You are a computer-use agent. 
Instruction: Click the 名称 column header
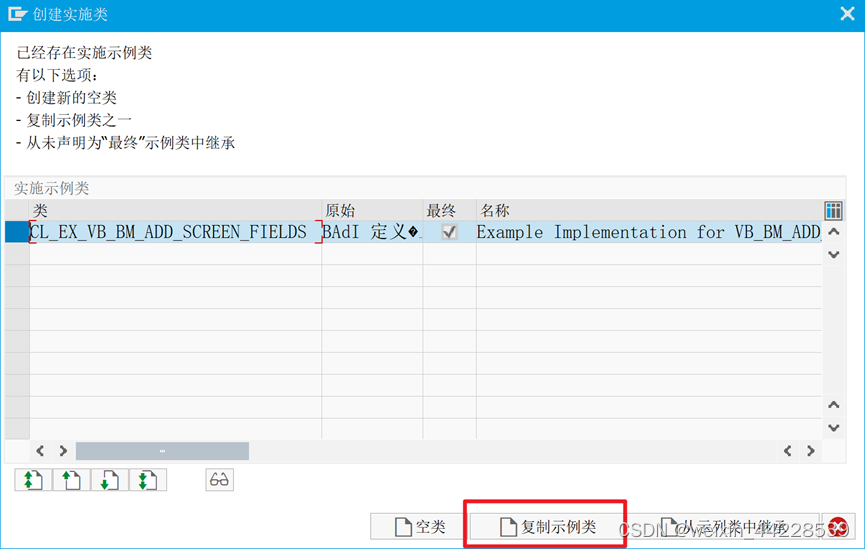649,210
